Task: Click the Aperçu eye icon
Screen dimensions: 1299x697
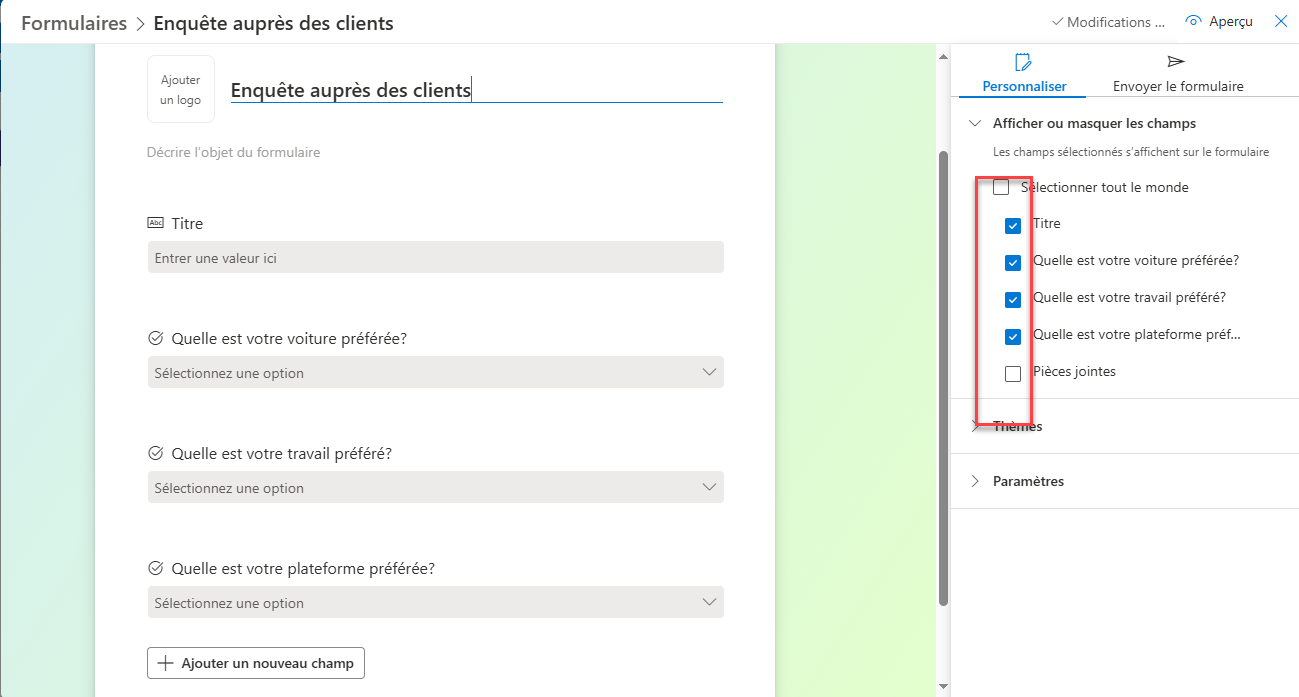Action: pyautogui.click(x=1192, y=22)
